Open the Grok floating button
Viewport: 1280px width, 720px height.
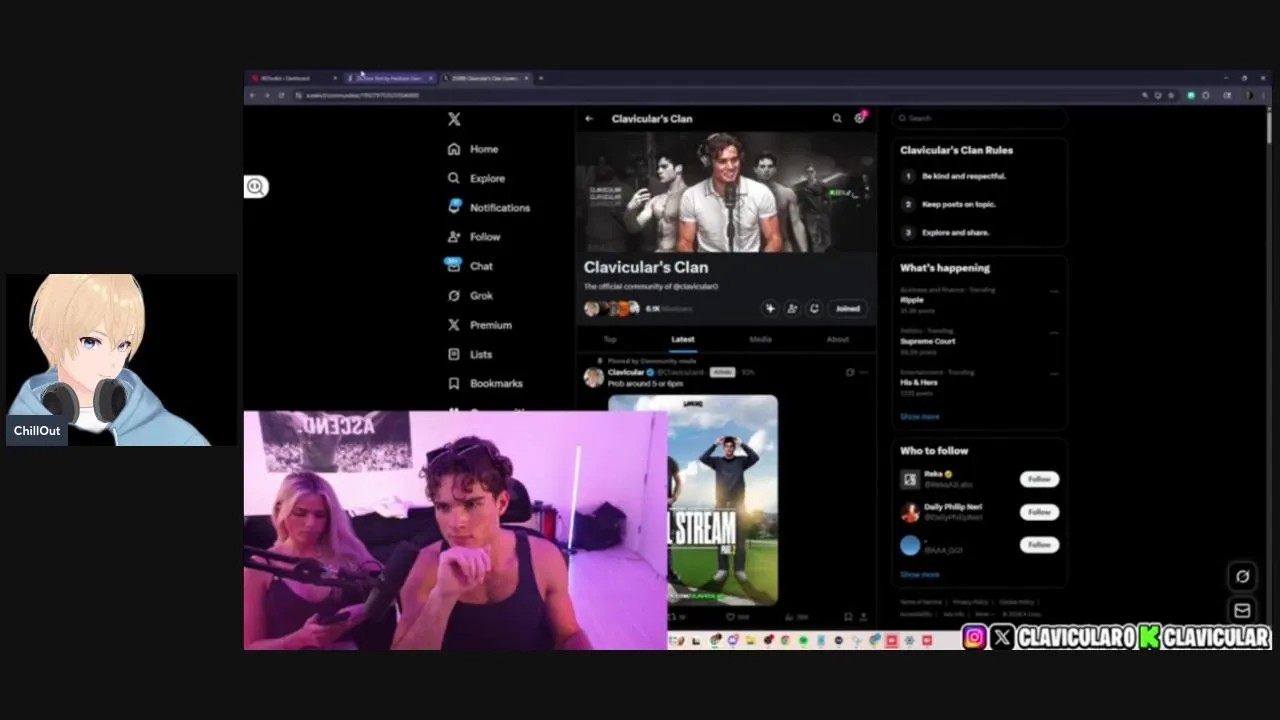tap(1242, 576)
